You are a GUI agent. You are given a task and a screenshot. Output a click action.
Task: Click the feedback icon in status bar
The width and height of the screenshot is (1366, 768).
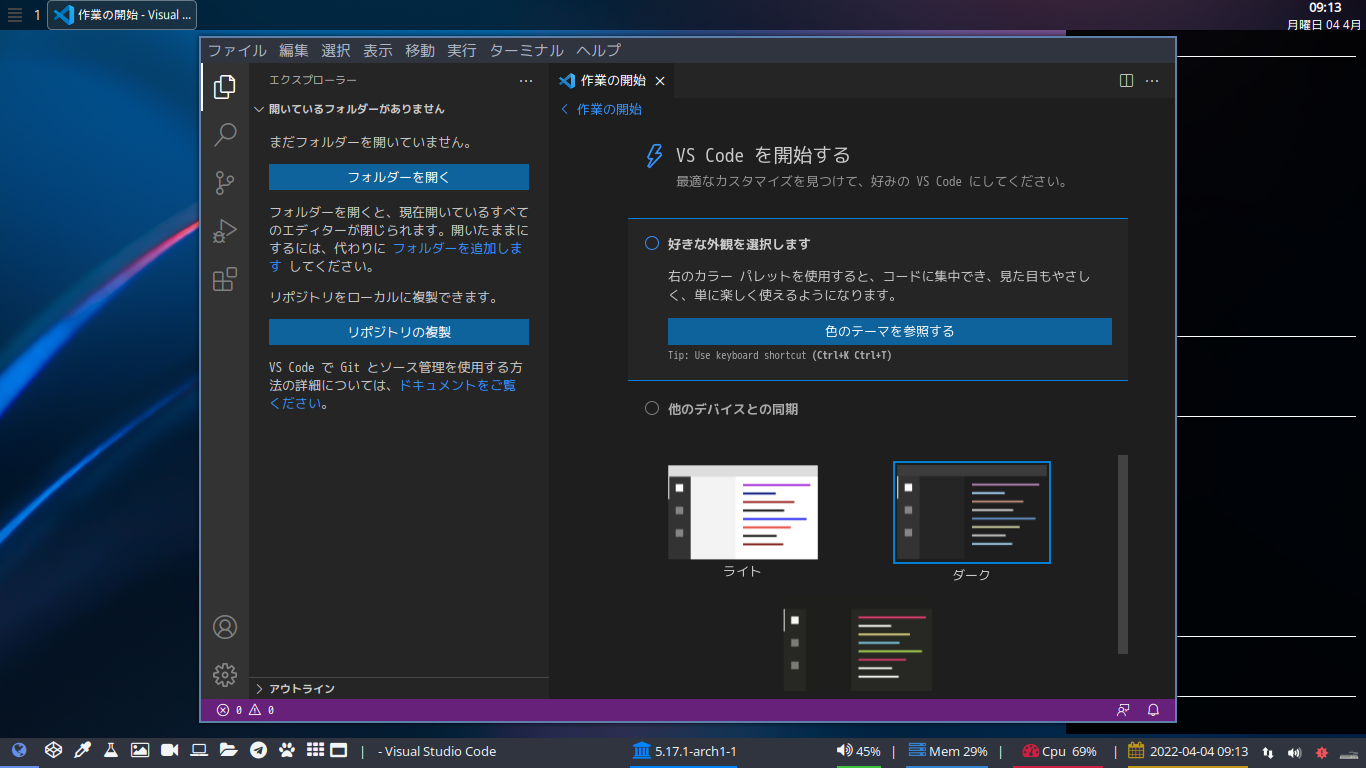coord(1123,710)
